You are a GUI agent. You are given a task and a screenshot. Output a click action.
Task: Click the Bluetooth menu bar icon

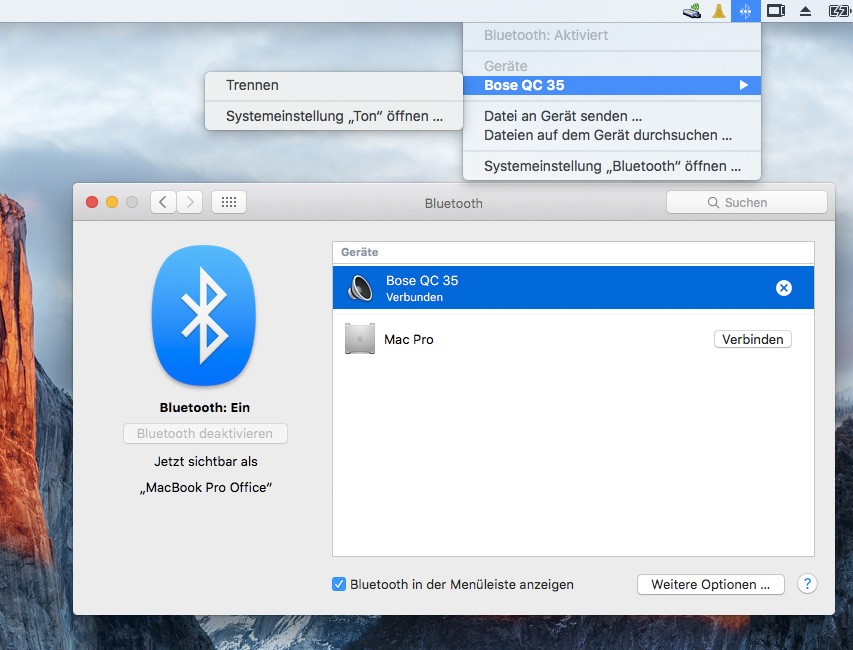[x=745, y=11]
